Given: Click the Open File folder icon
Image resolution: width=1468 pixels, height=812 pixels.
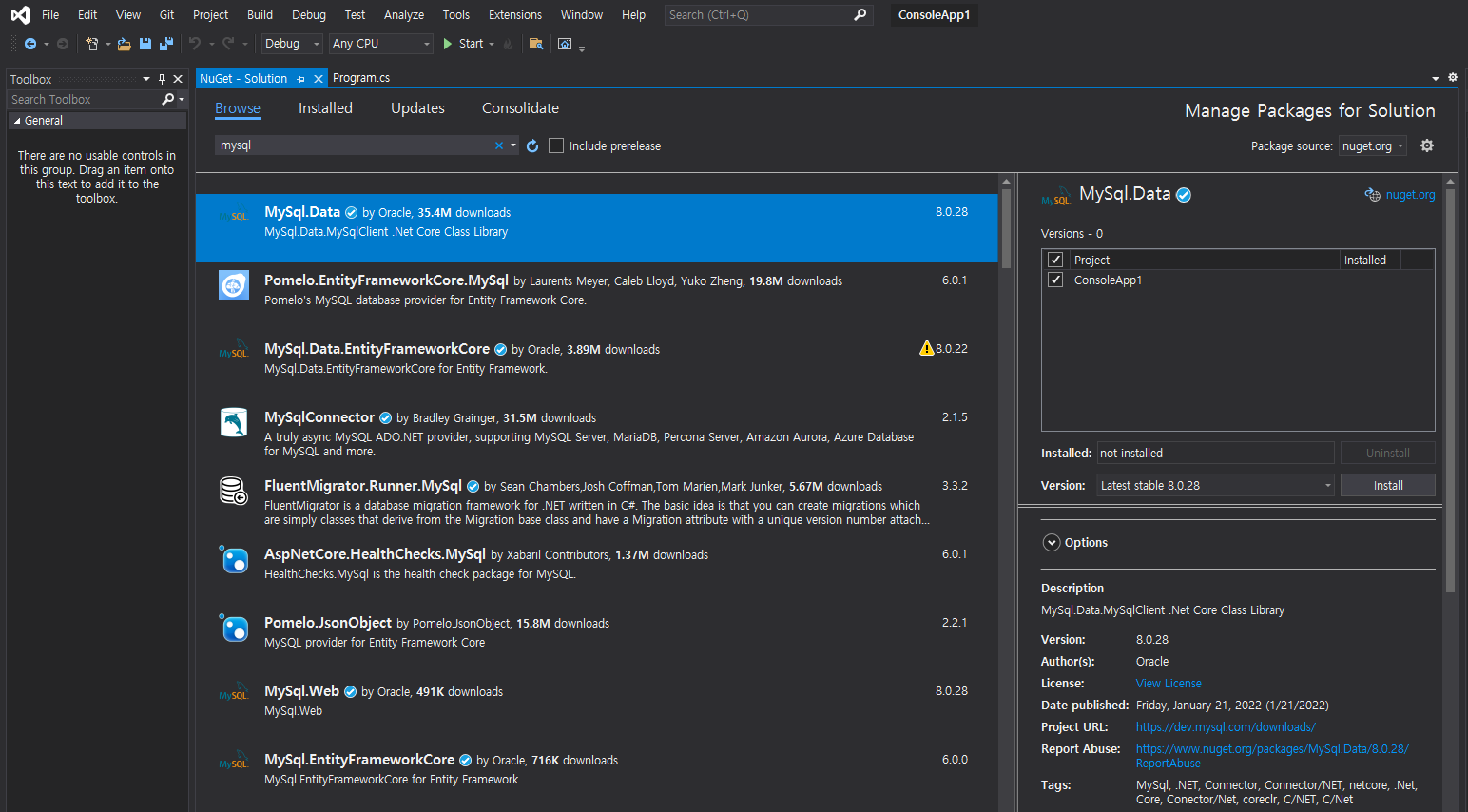Looking at the screenshot, I should coord(124,44).
